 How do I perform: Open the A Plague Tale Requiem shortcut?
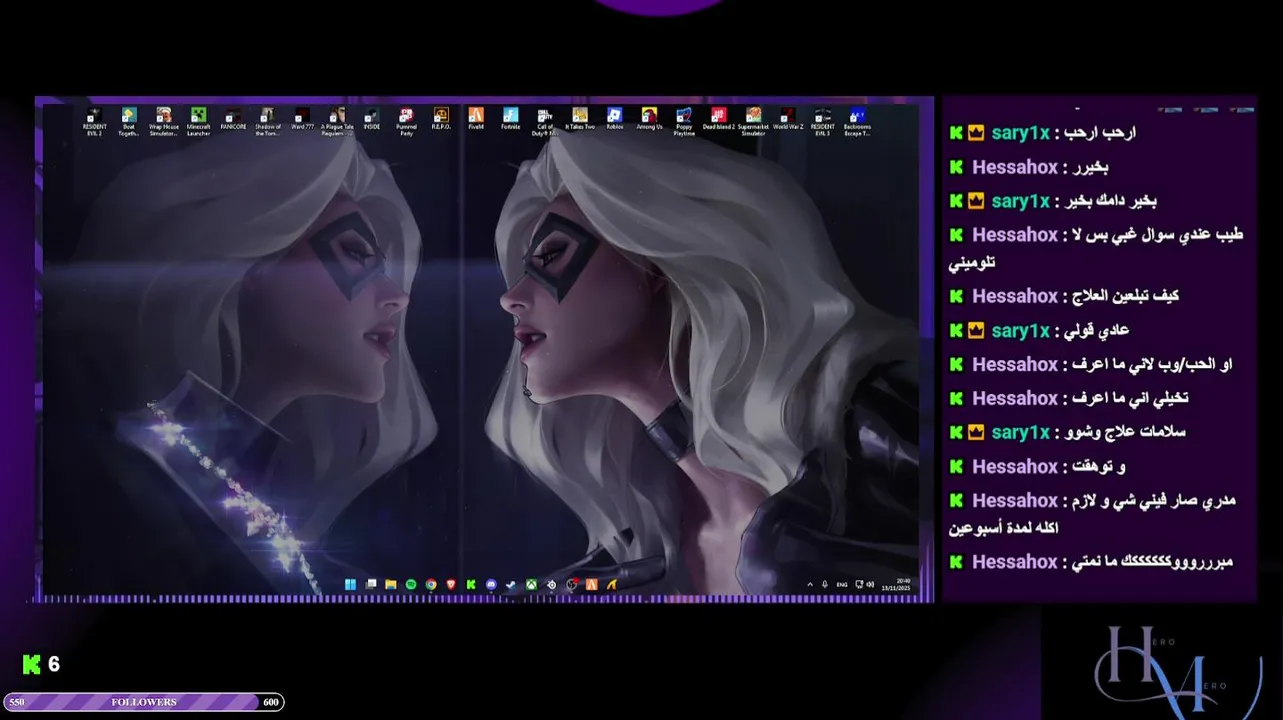coord(337,121)
